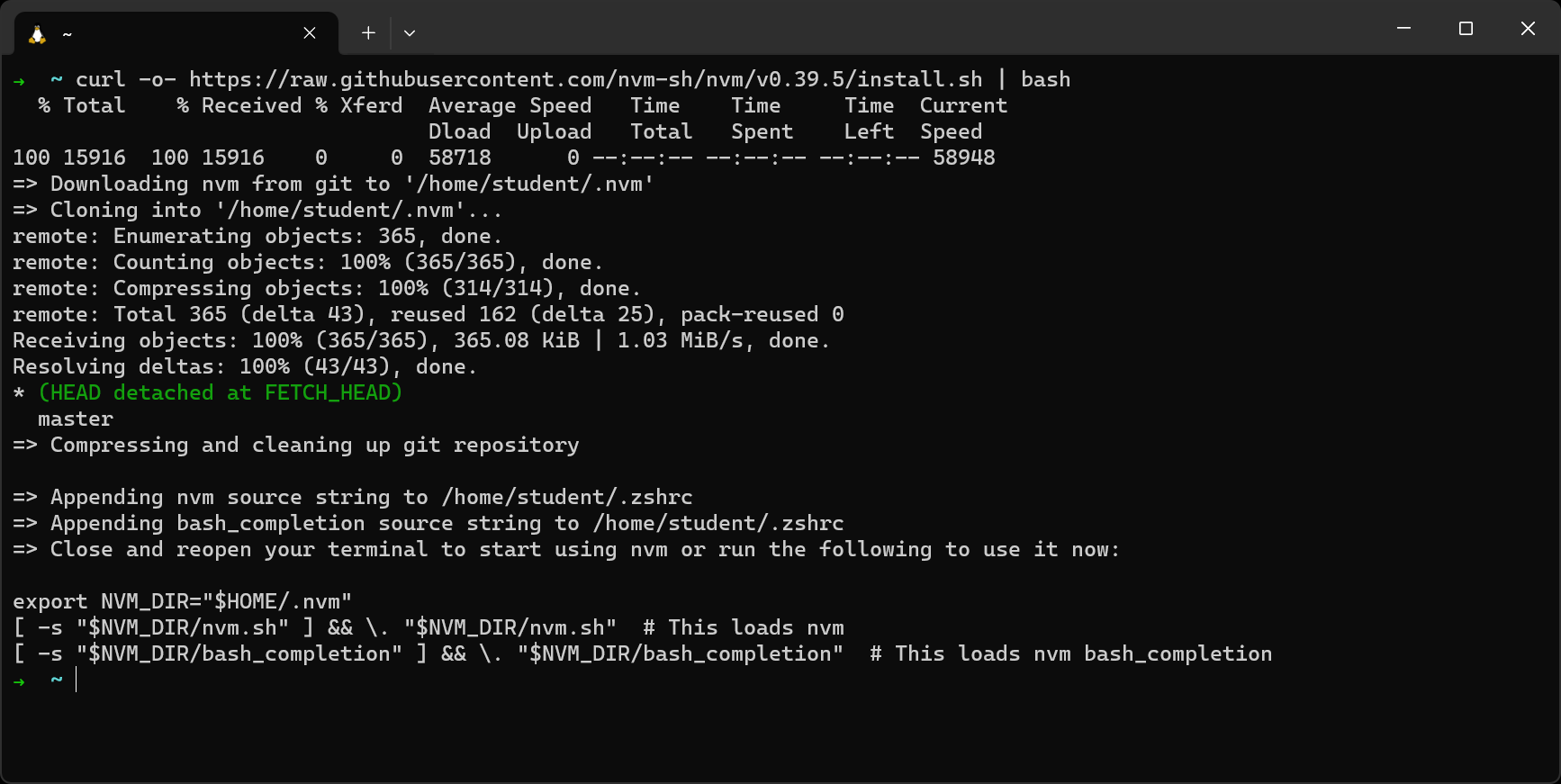Viewport: 1561px width, 784px height.
Task: Open a new tab with the plus button
Action: [368, 33]
